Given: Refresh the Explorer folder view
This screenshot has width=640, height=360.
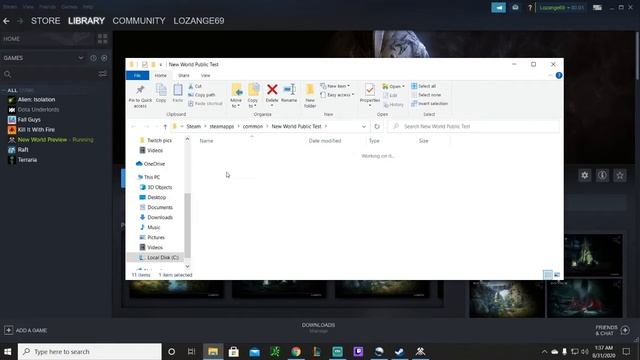Looking at the screenshot, I should coord(377,127).
